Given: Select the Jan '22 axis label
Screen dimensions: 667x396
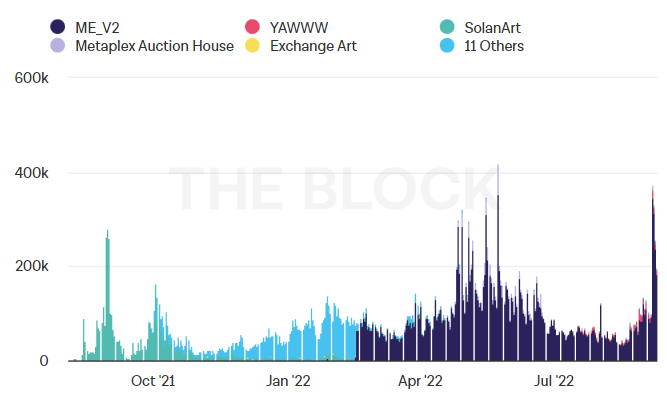Looking at the screenshot, I should pyautogui.click(x=288, y=381).
